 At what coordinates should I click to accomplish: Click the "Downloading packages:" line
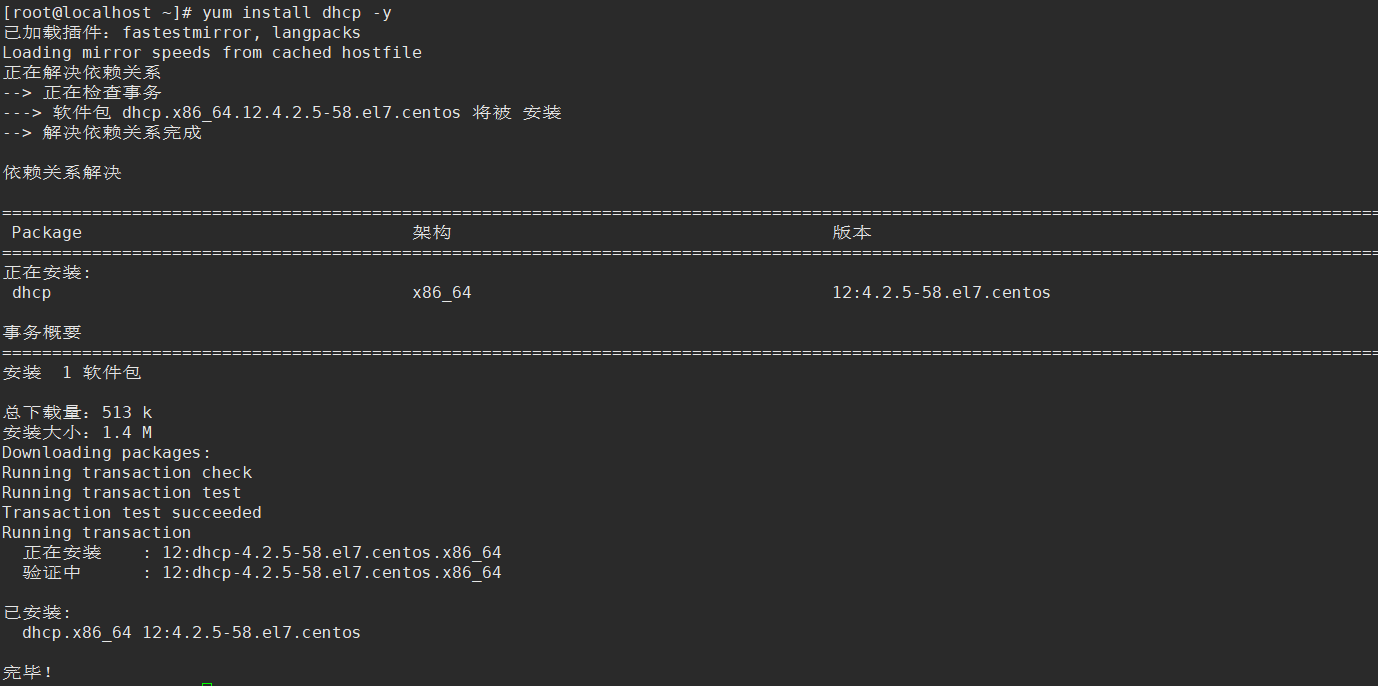coord(107,452)
